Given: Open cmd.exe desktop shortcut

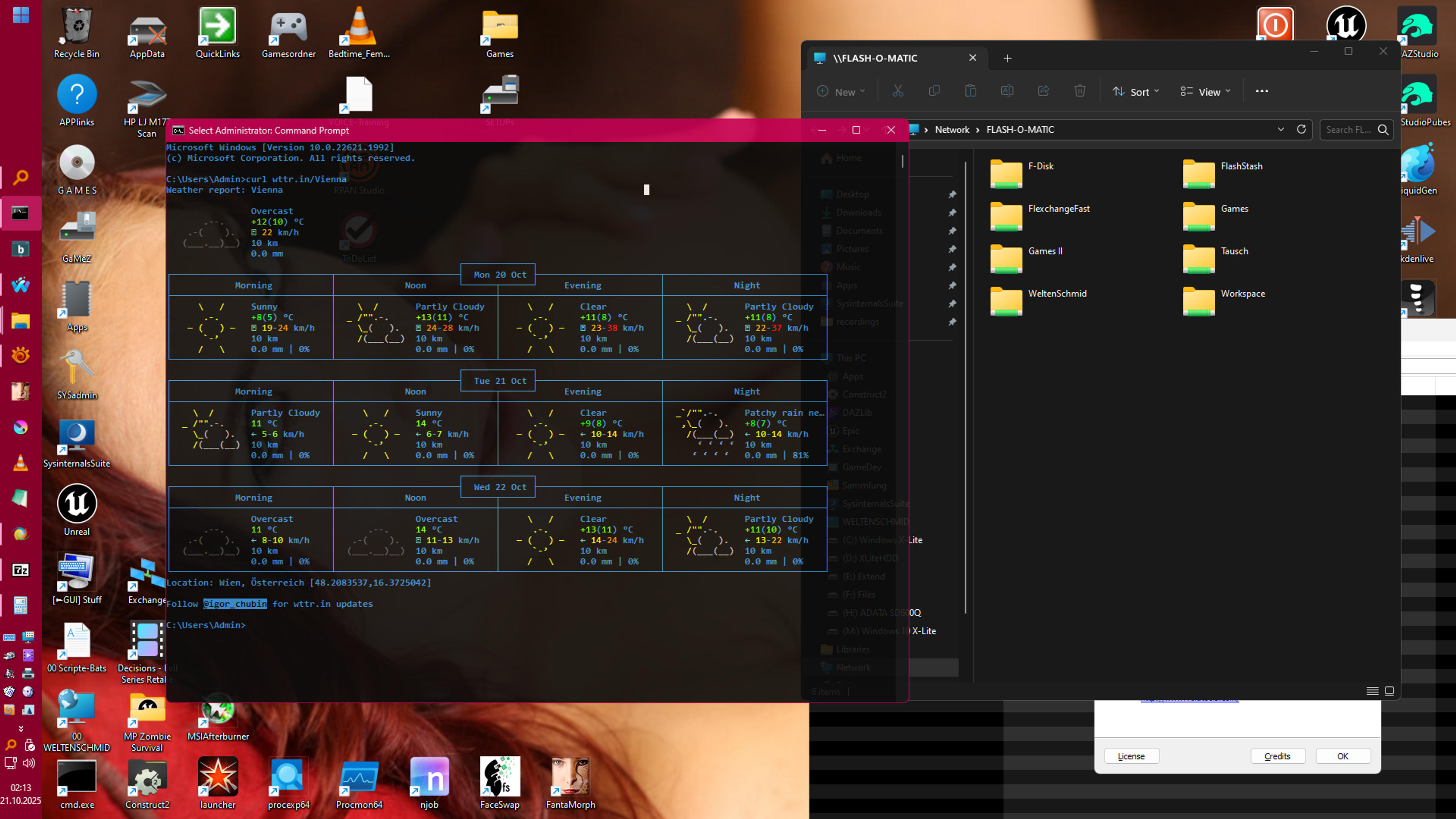Looking at the screenshot, I should [x=77, y=784].
